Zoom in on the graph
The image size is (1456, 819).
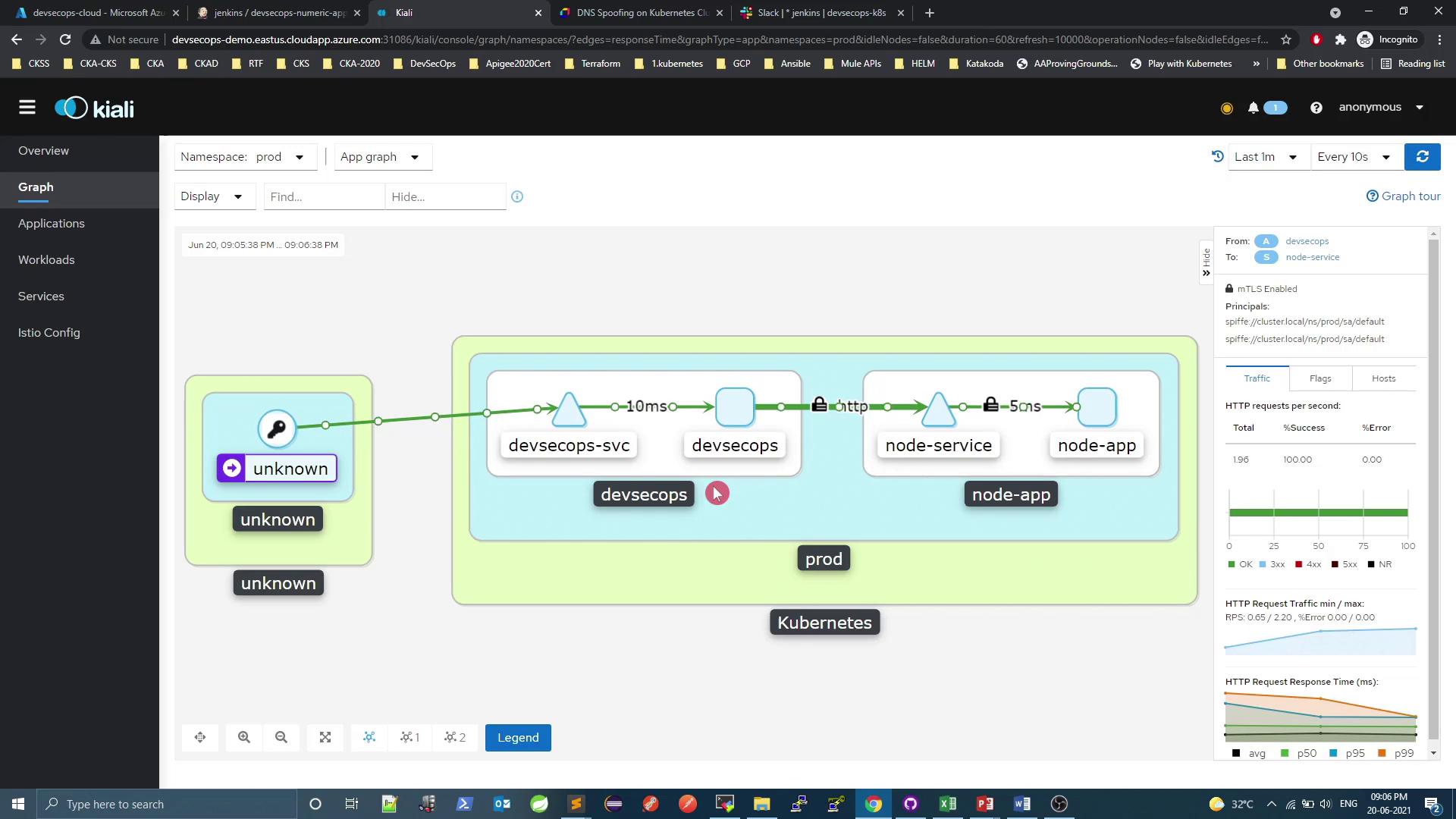pos(244,737)
